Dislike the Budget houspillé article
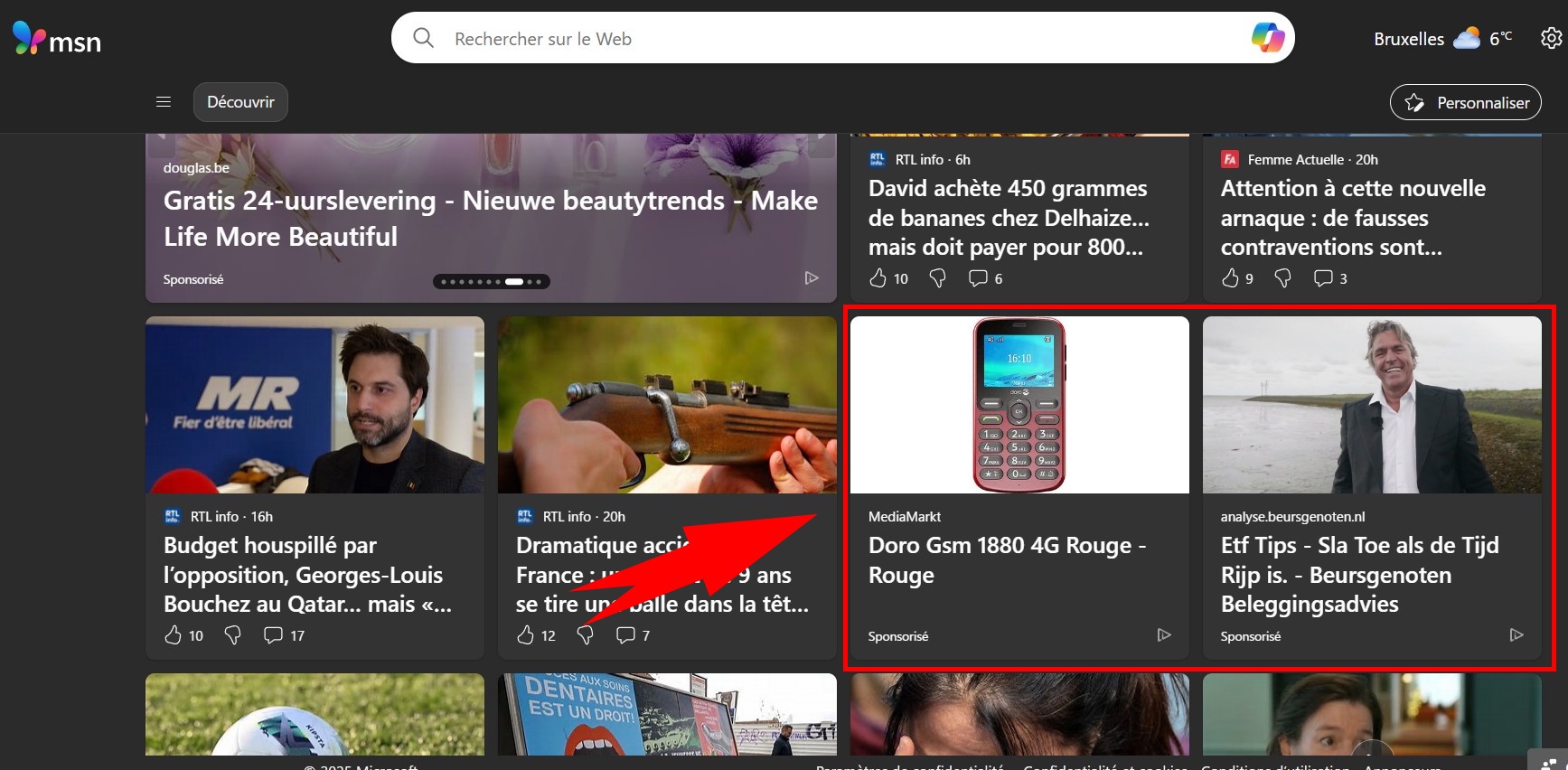Image resolution: width=1568 pixels, height=770 pixels. pyautogui.click(x=233, y=635)
